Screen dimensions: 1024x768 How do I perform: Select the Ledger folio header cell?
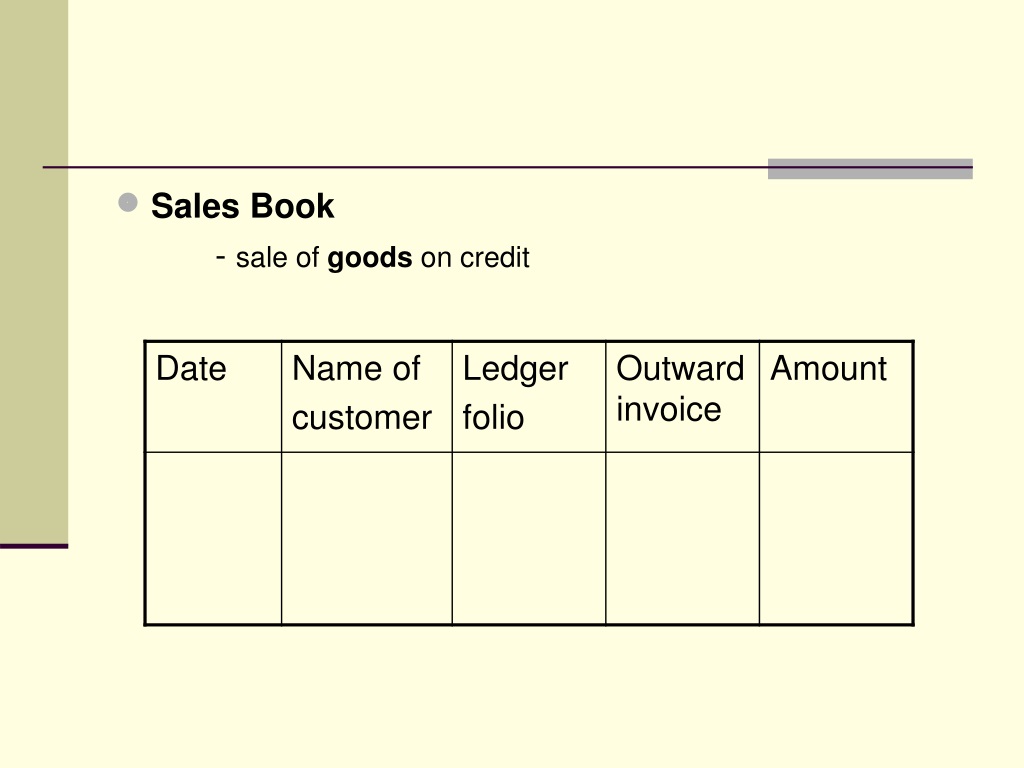coord(529,396)
